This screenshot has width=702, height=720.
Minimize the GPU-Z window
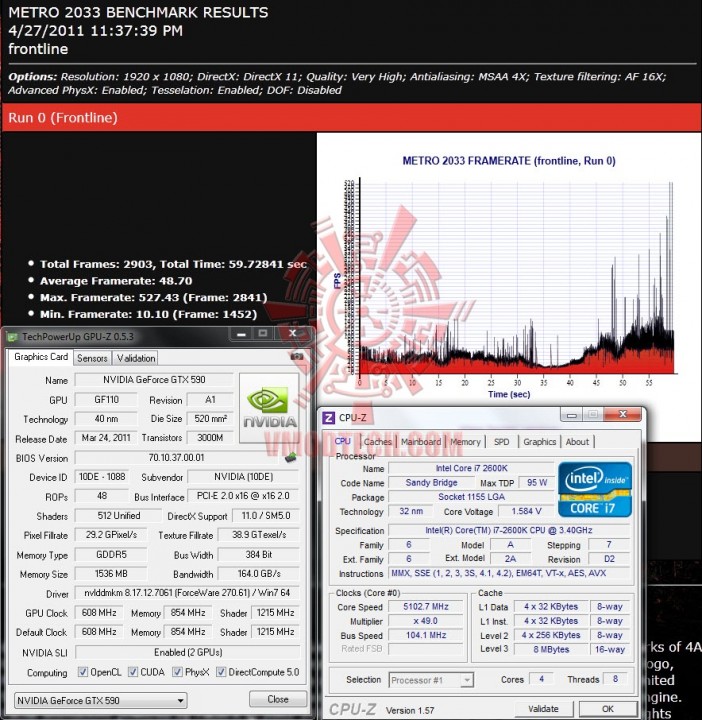pyautogui.click(x=241, y=334)
